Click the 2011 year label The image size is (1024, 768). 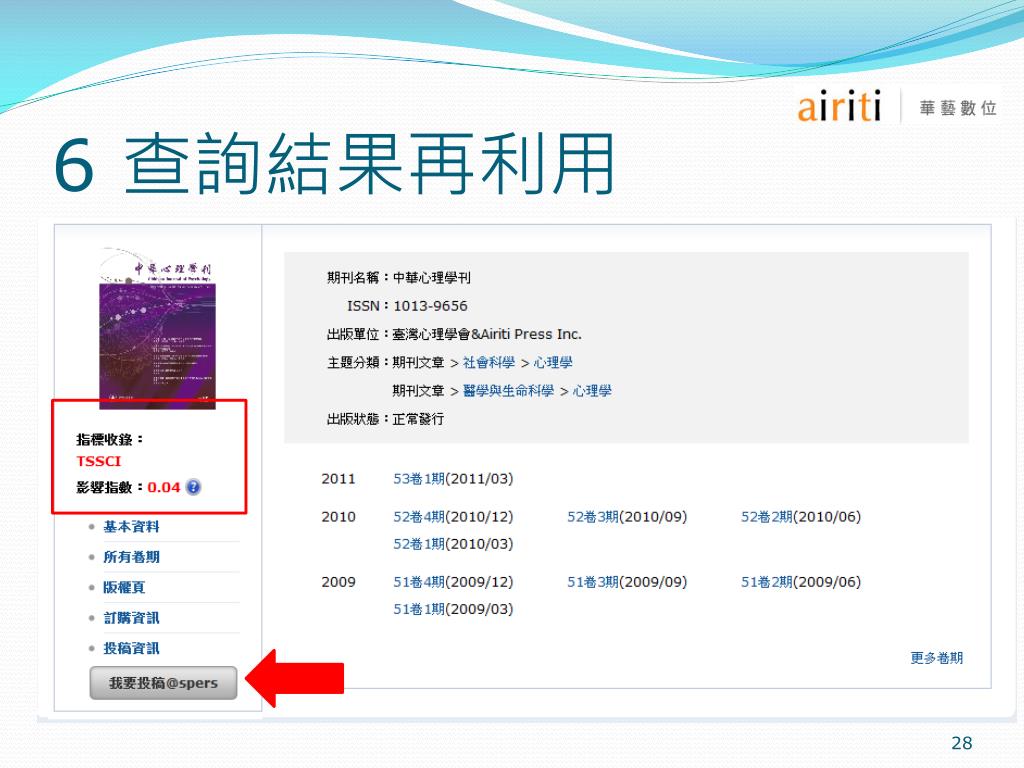click(338, 479)
